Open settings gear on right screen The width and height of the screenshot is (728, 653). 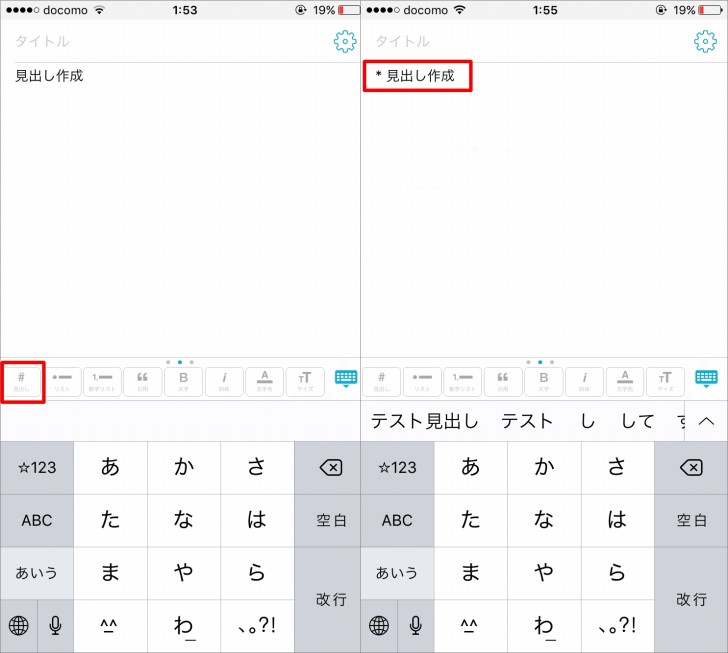point(705,41)
